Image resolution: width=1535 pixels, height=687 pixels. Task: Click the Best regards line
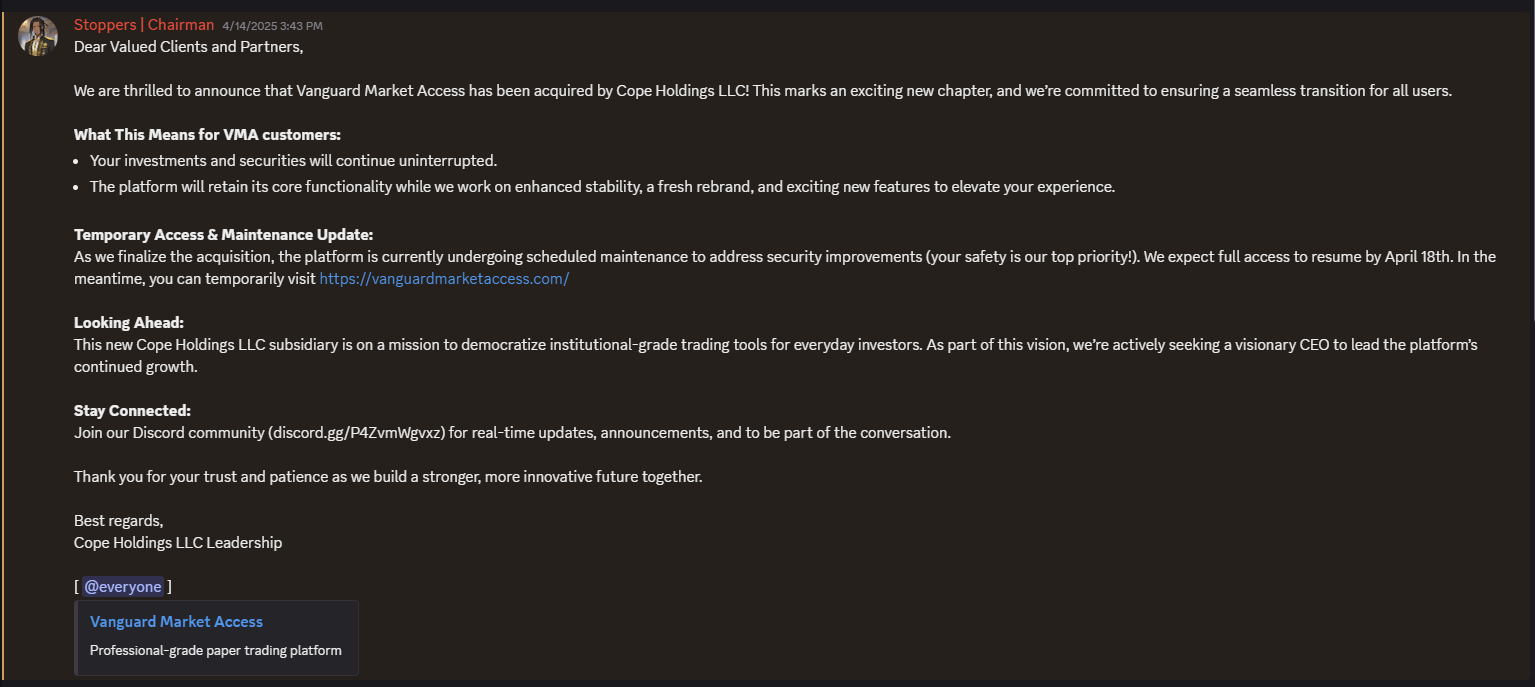pos(118,521)
